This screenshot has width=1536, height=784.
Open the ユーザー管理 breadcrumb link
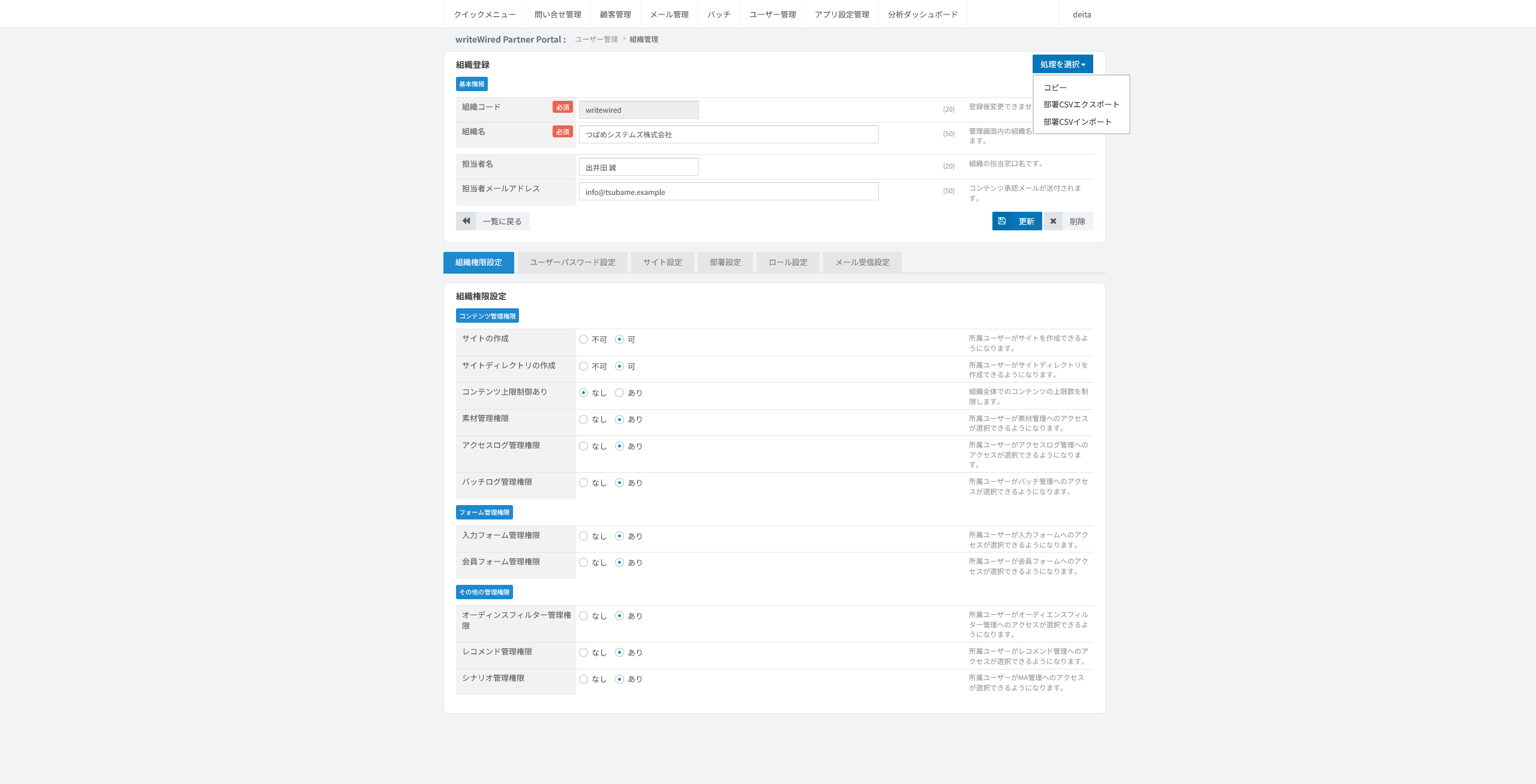(596, 39)
